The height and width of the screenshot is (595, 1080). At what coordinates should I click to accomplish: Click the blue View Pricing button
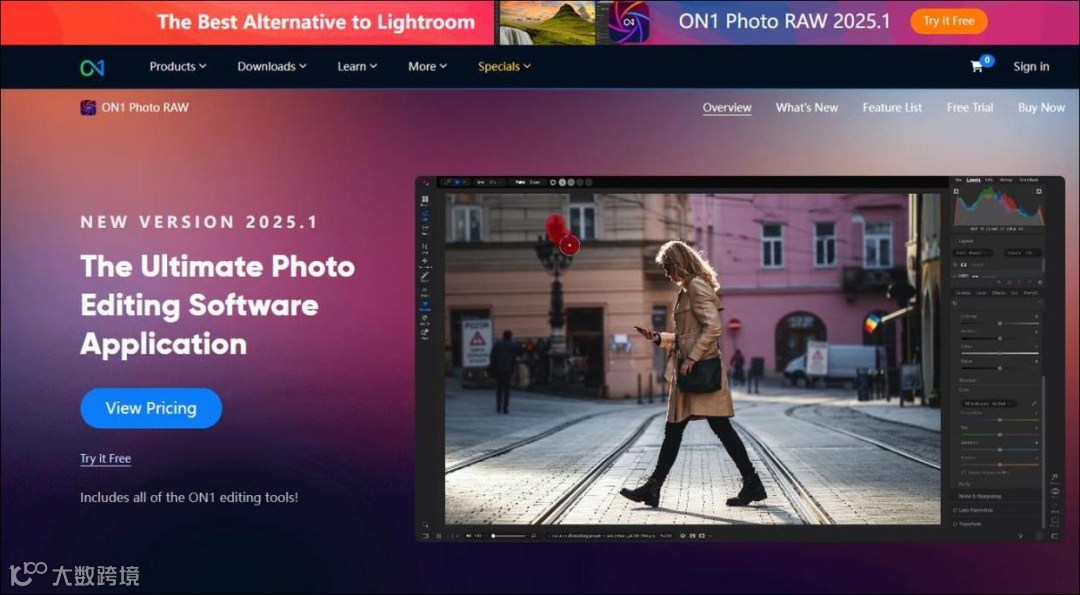coord(151,408)
